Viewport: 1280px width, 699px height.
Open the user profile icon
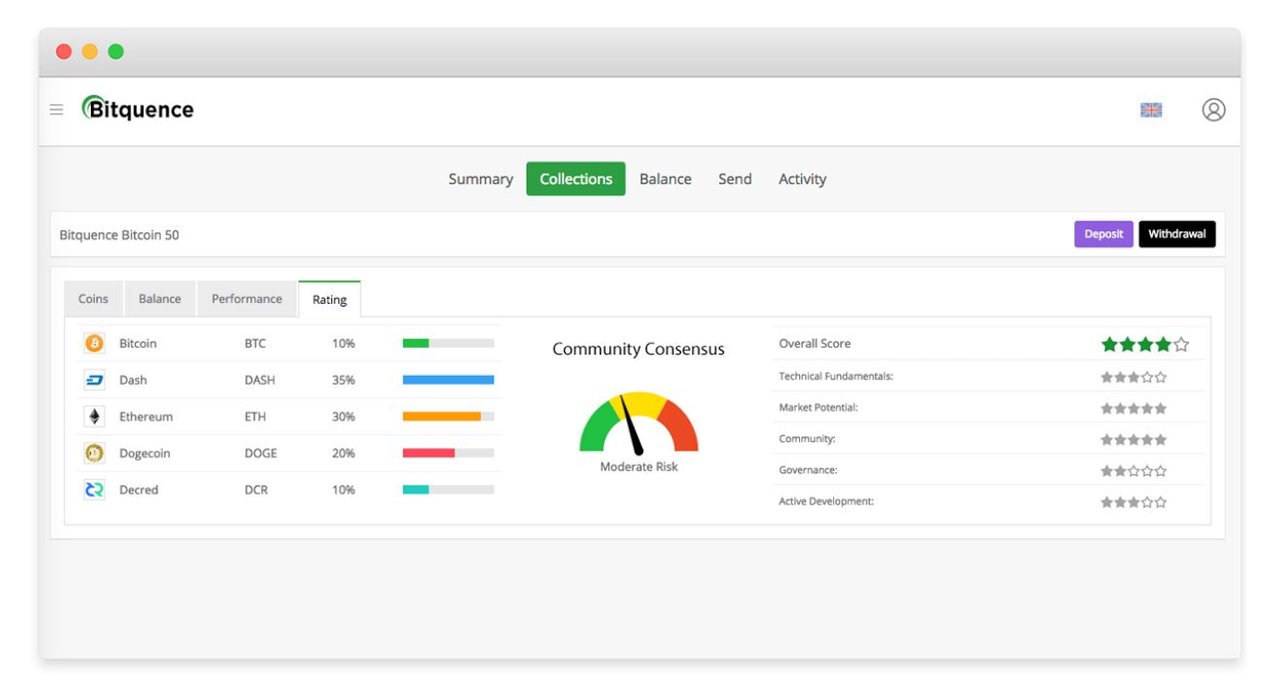[1213, 110]
